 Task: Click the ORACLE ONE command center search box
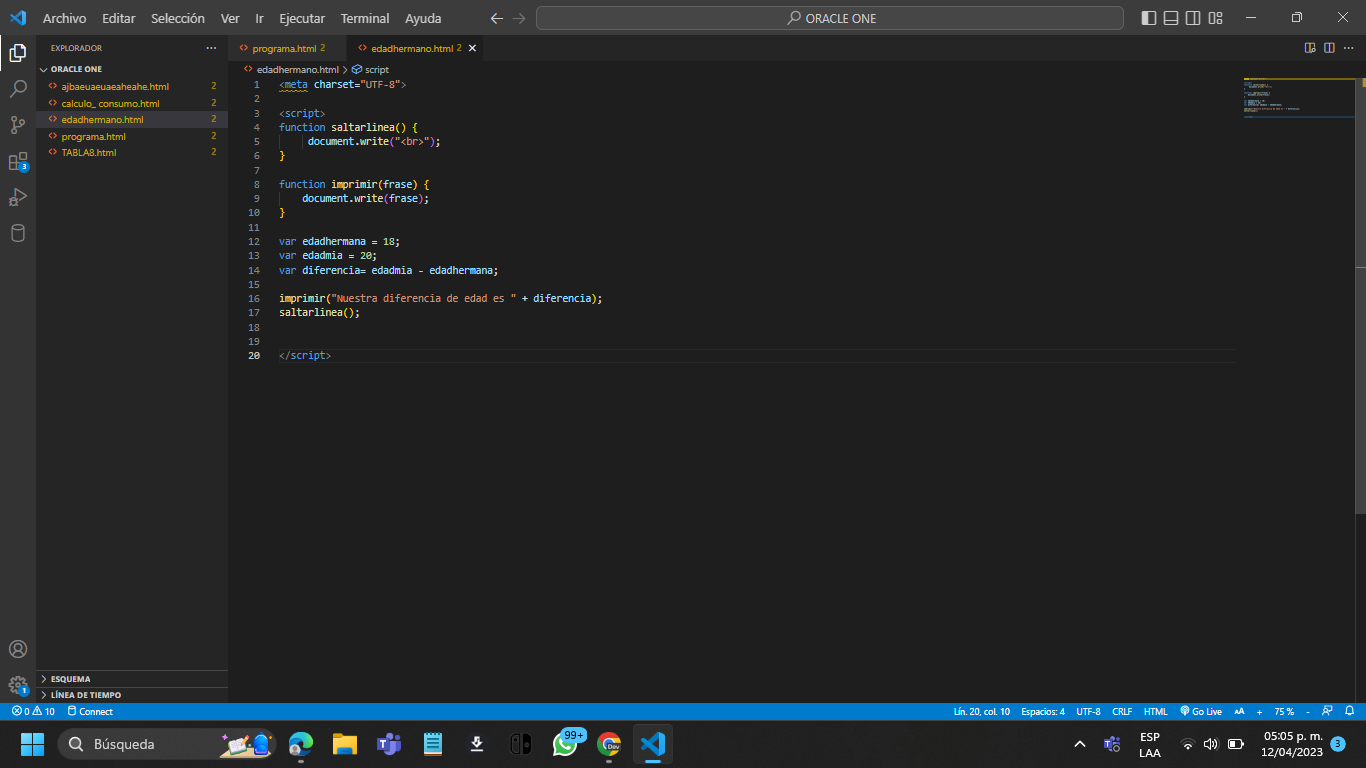[x=830, y=18]
